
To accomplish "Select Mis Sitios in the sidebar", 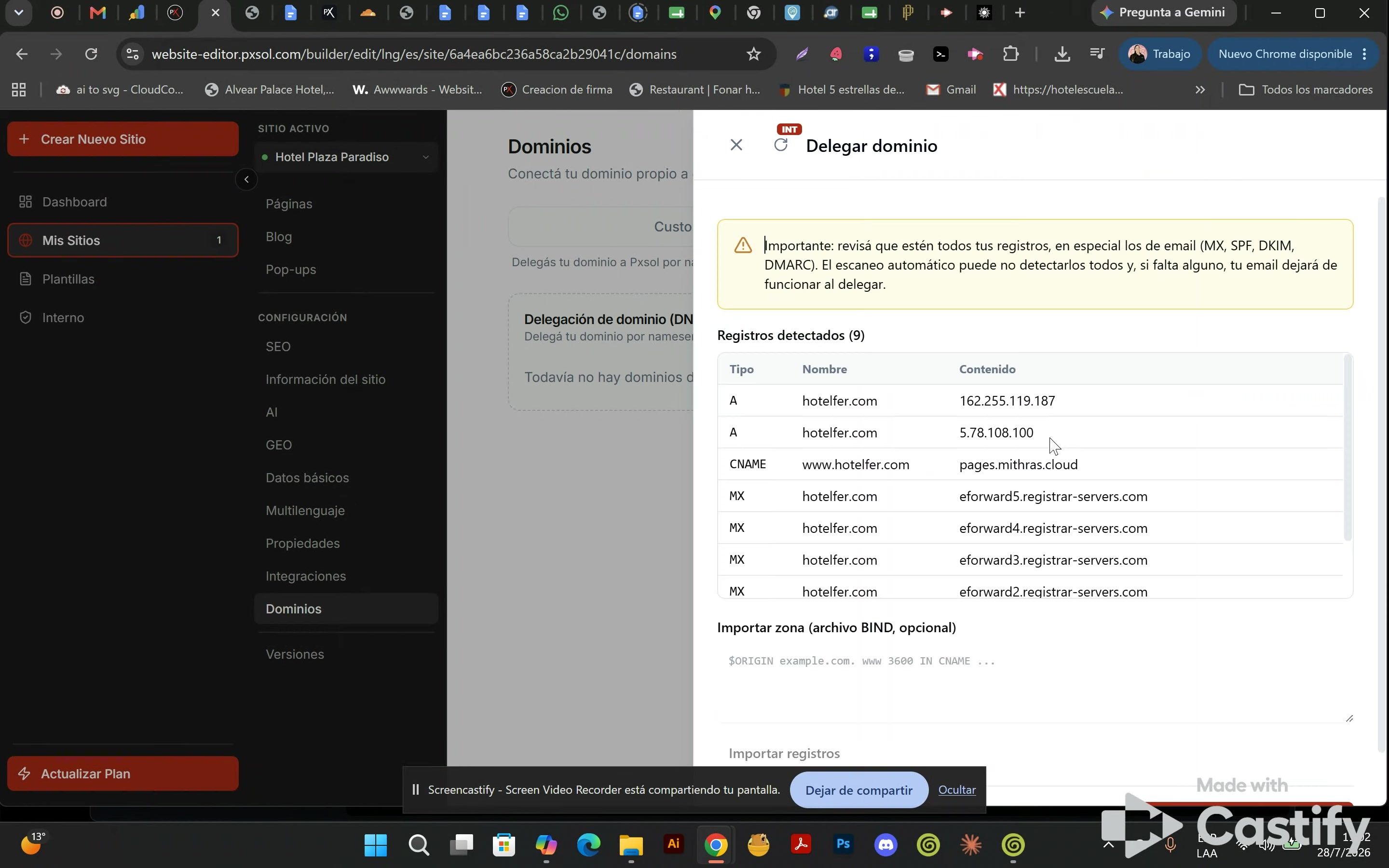I will [x=123, y=240].
